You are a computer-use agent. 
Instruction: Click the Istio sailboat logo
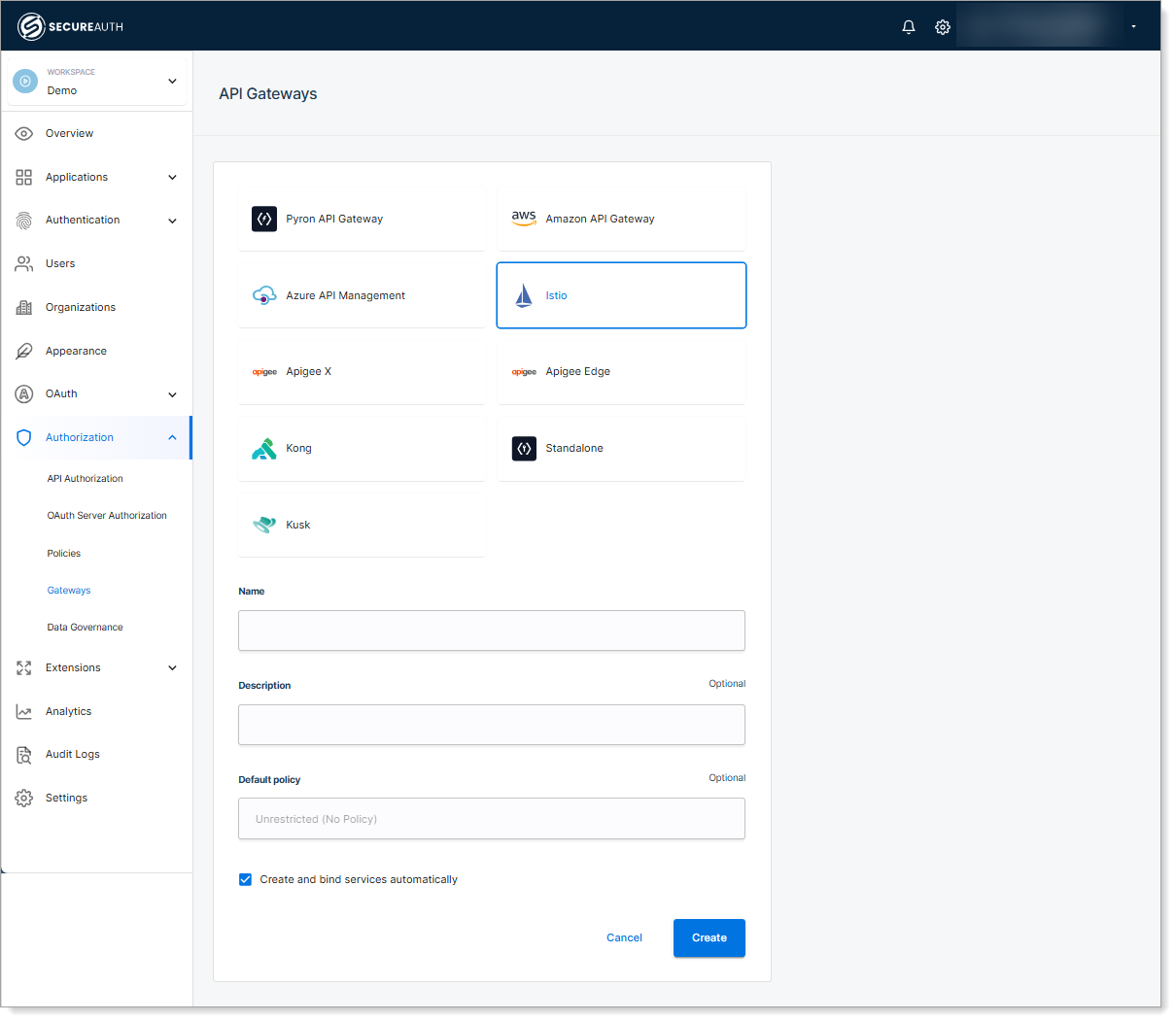(x=524, y=295)
